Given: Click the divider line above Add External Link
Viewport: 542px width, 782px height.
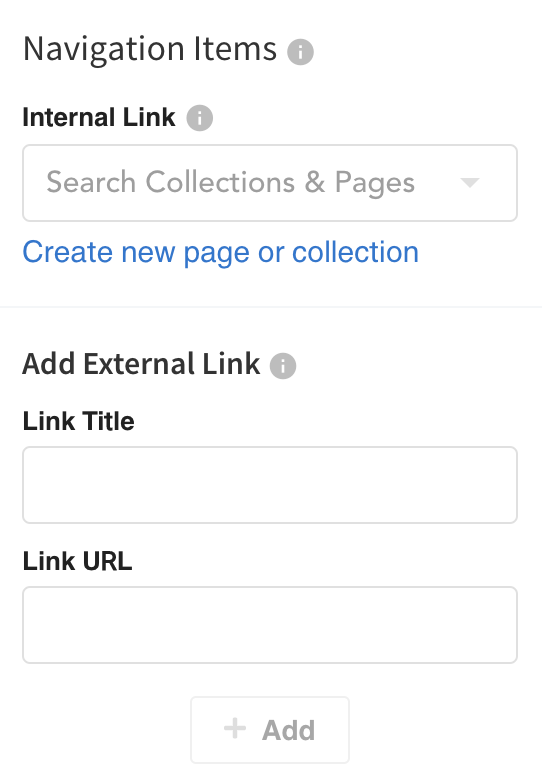Looking at the screenshot, I should [x=271, y=307].
